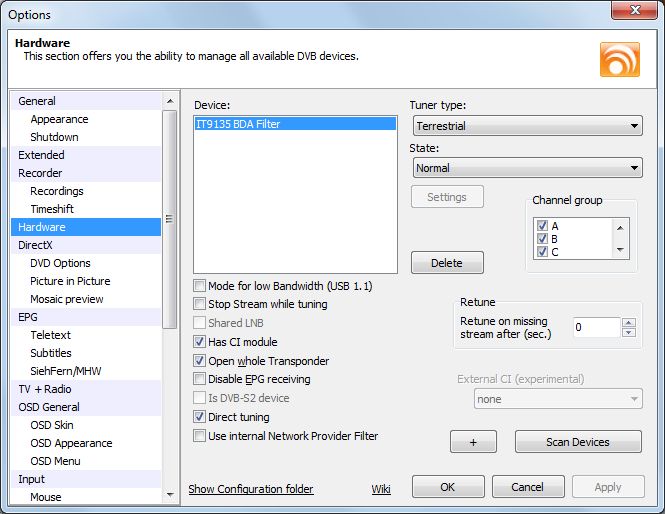Go to Teletext options

(51, 335)
